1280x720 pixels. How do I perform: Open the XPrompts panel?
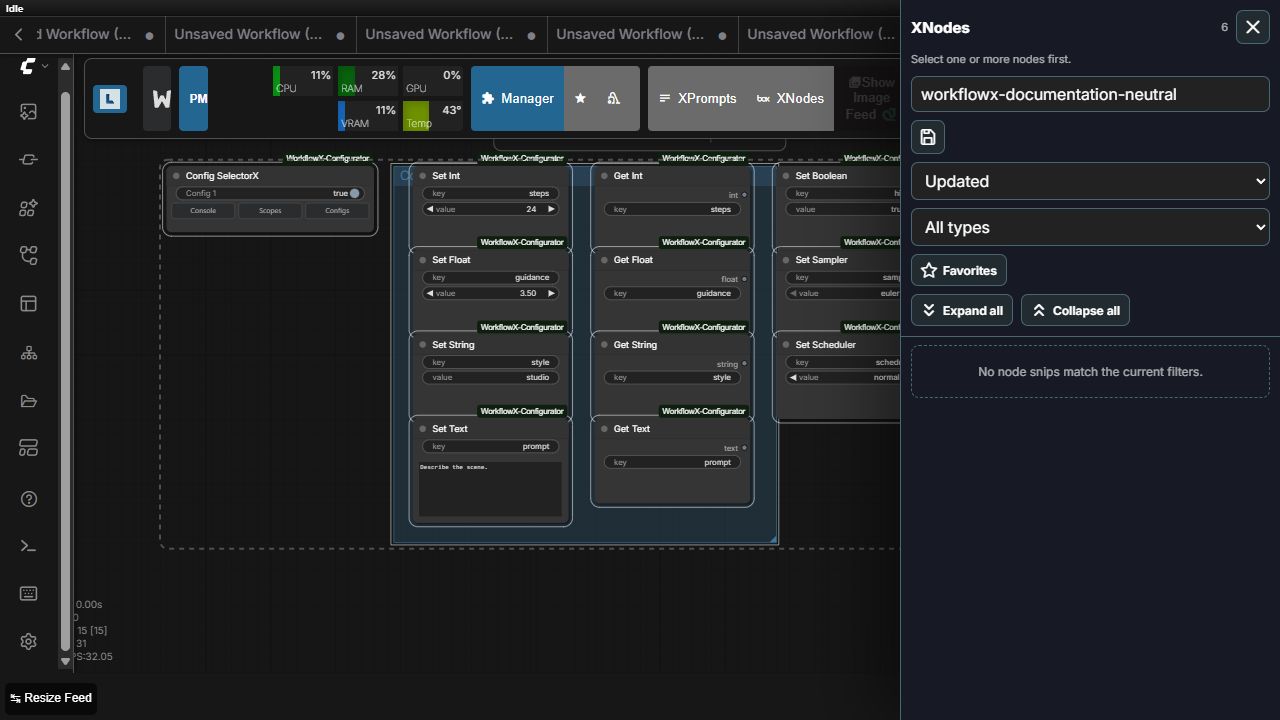(x=698, y=98)
